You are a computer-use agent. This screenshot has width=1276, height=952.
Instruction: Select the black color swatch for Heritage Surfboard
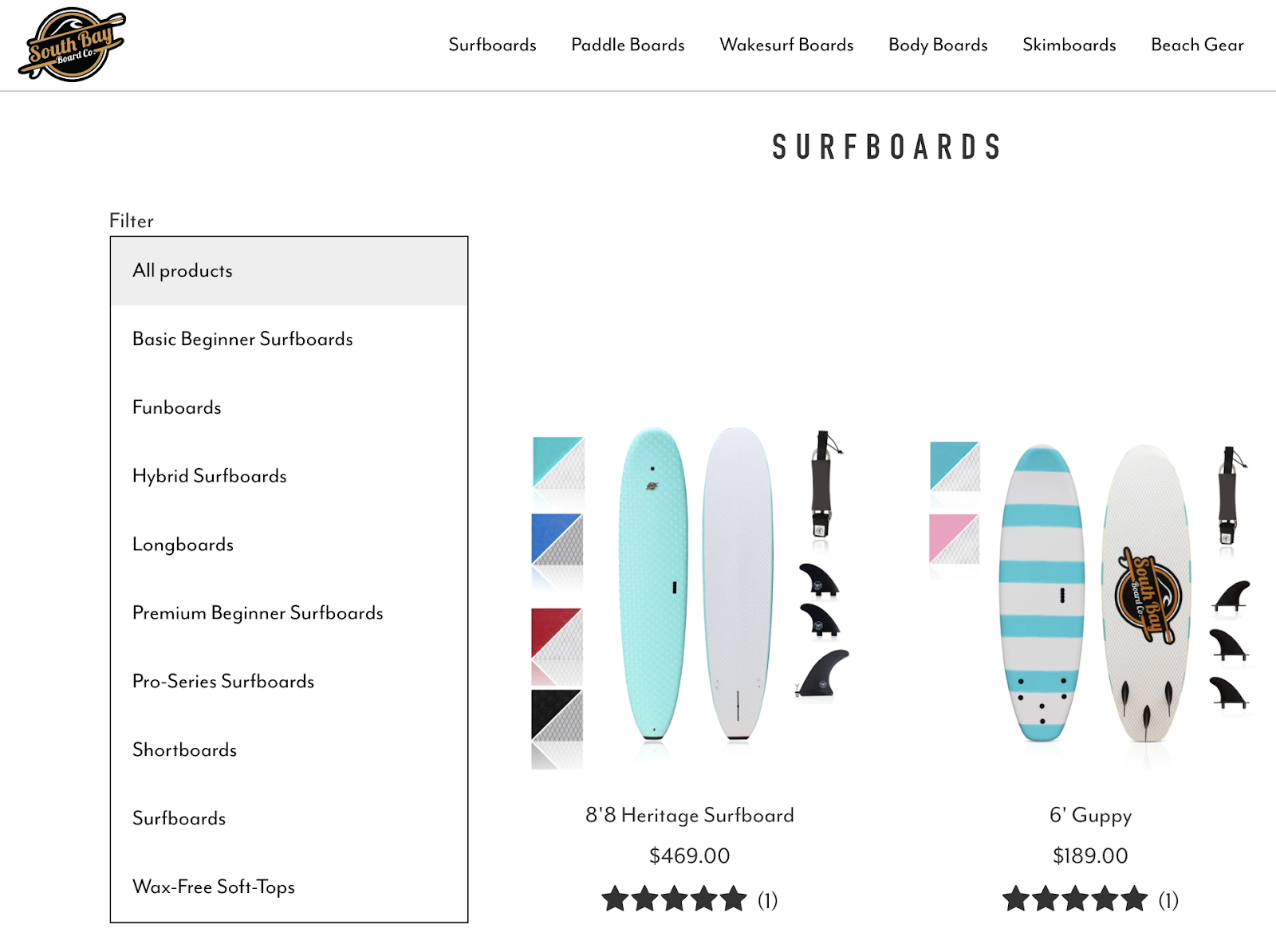pyautogui.click(x=557, y=715)
